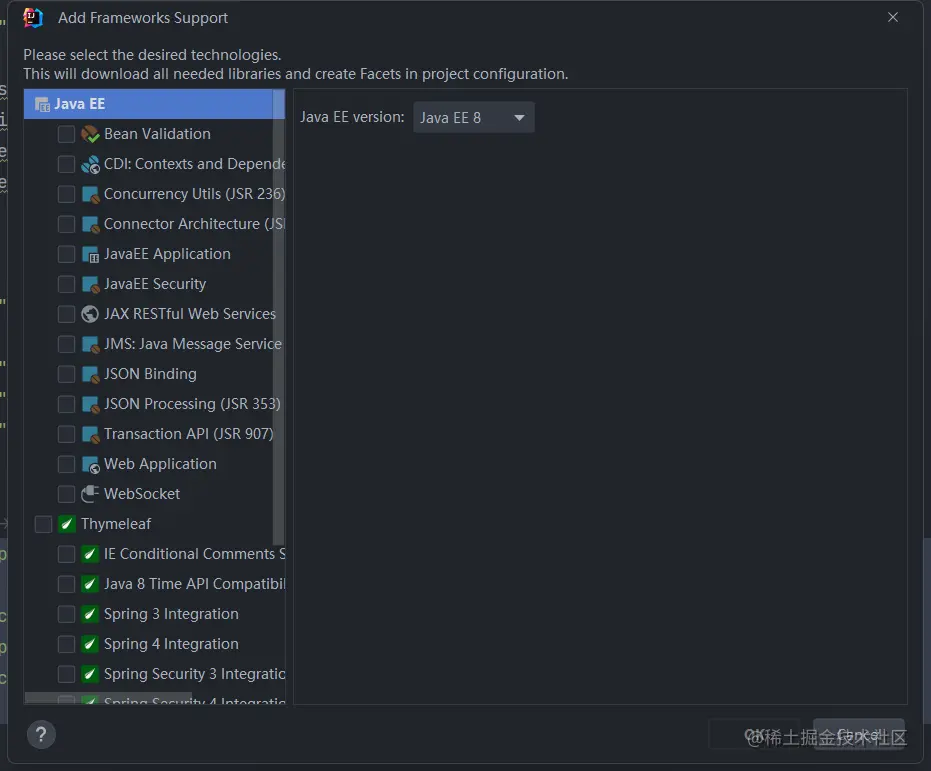Enable the Spring Security 3 Integration checkbox
931x771 pixels.
coord(66,674)
